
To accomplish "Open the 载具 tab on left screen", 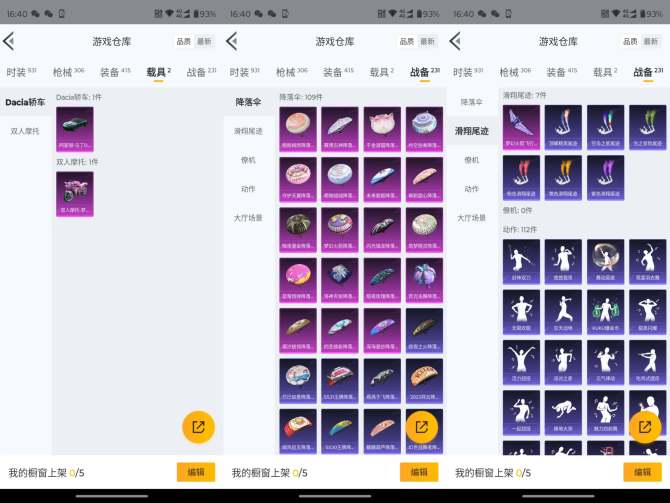I will (x=159, y=72).
